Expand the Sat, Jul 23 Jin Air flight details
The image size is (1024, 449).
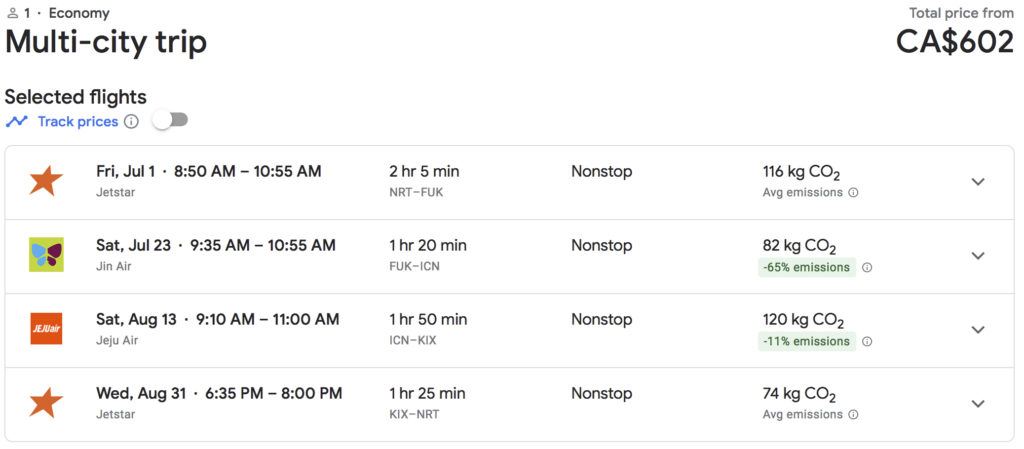tap(978, 255)
